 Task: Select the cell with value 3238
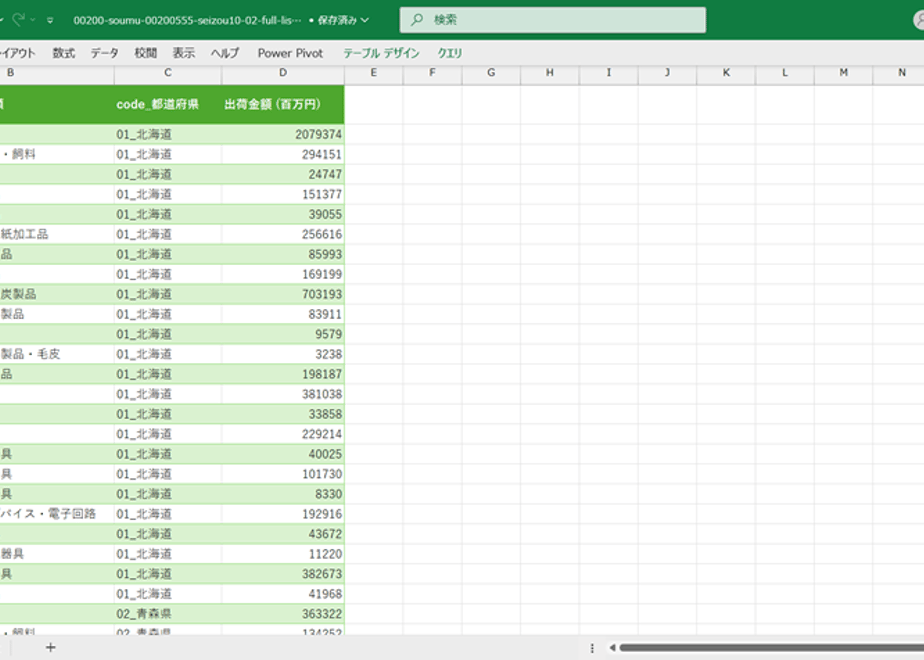tap(283, 354)
